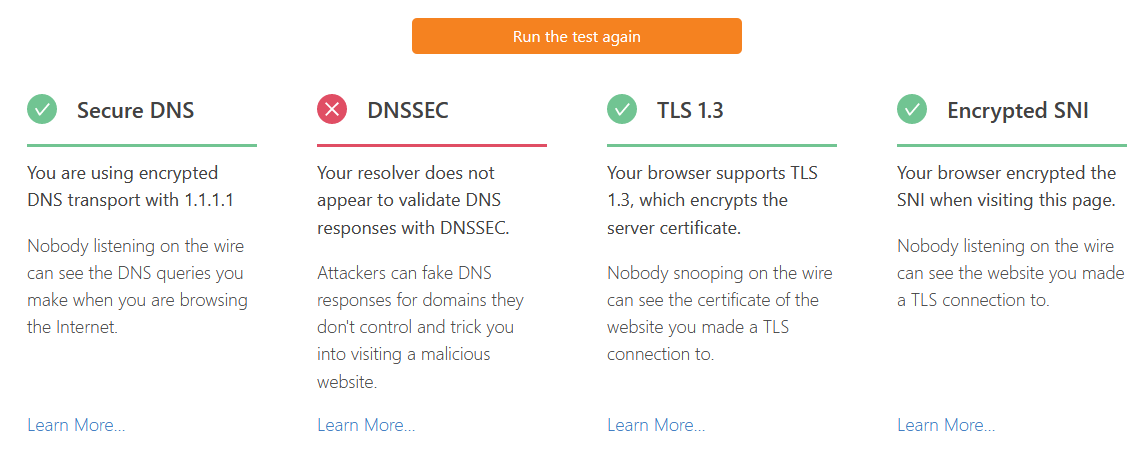Click the Encrypted SNI heading
This screenshot has width=1145, height=459.
(1017, 110)
